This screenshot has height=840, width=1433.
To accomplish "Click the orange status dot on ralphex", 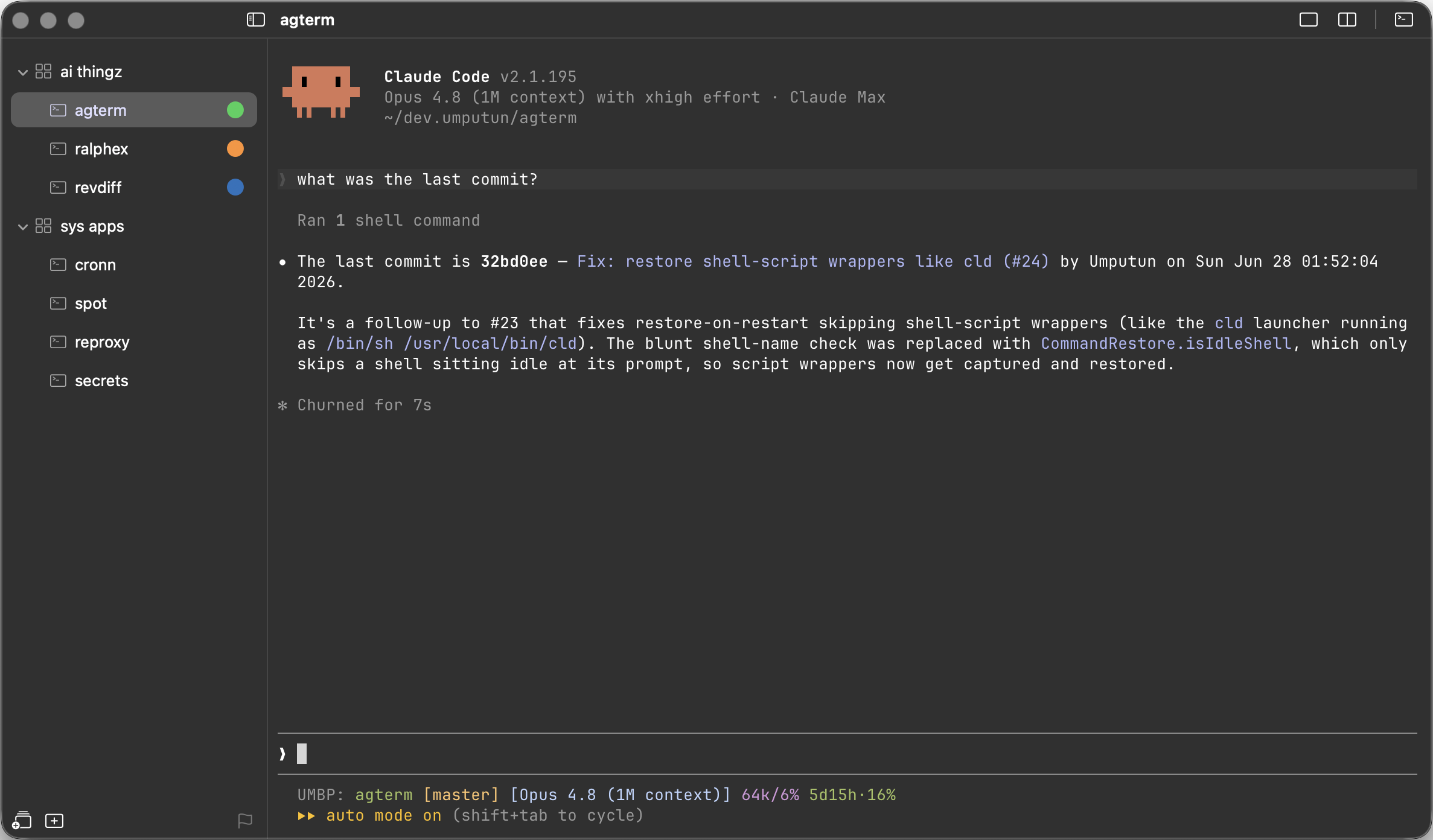I will [235, 148].
